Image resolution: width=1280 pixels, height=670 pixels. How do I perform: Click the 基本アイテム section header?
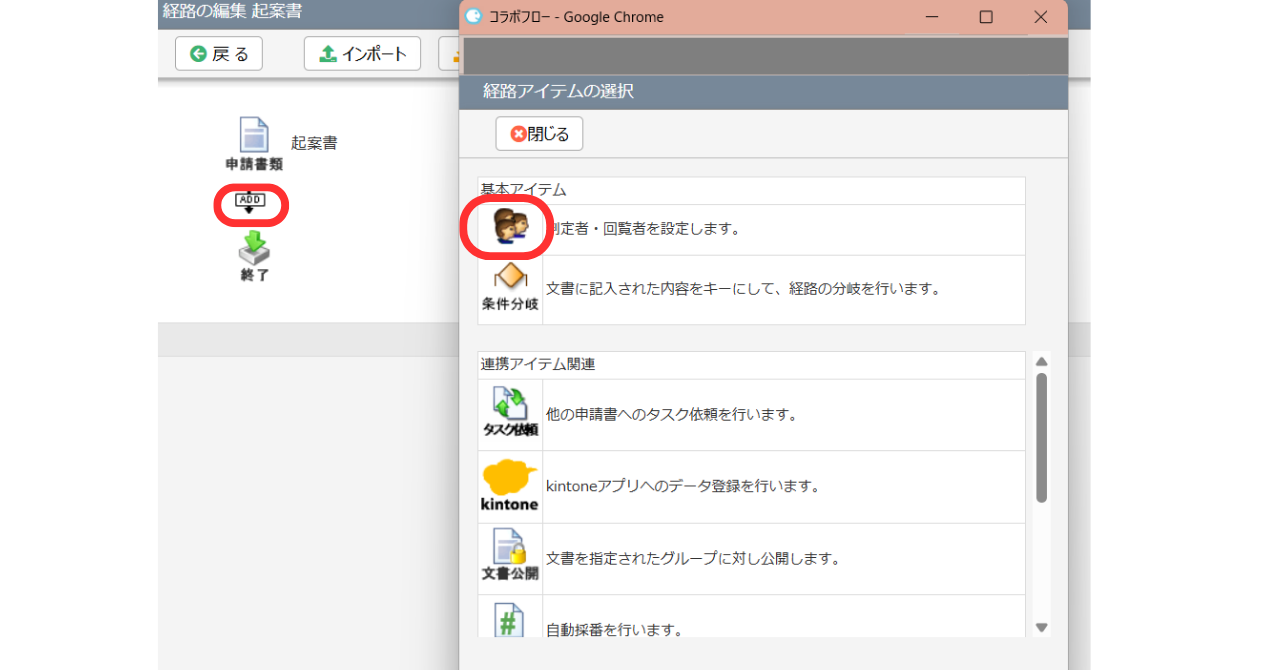click(x=523, y=190)
